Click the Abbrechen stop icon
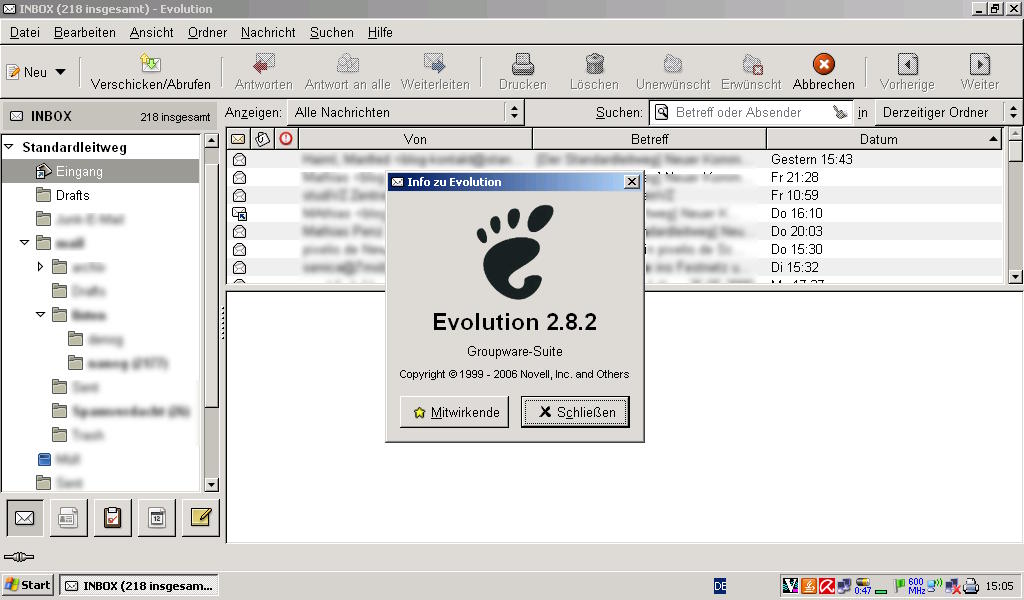The height and width of the screenshot is (600, 1024). click(x=823, y=64)
